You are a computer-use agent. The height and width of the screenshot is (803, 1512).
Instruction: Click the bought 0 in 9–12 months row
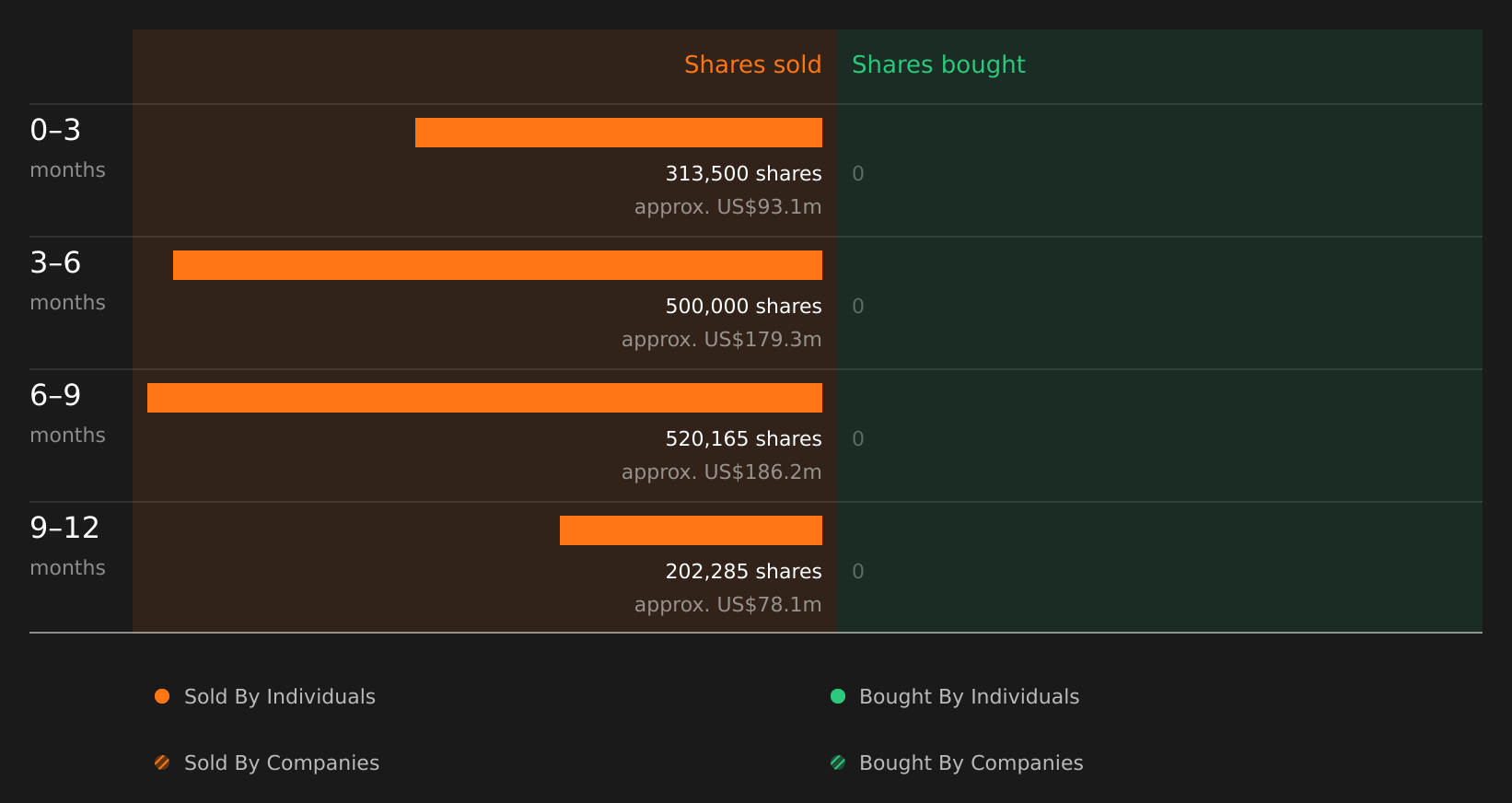[858, 572]
